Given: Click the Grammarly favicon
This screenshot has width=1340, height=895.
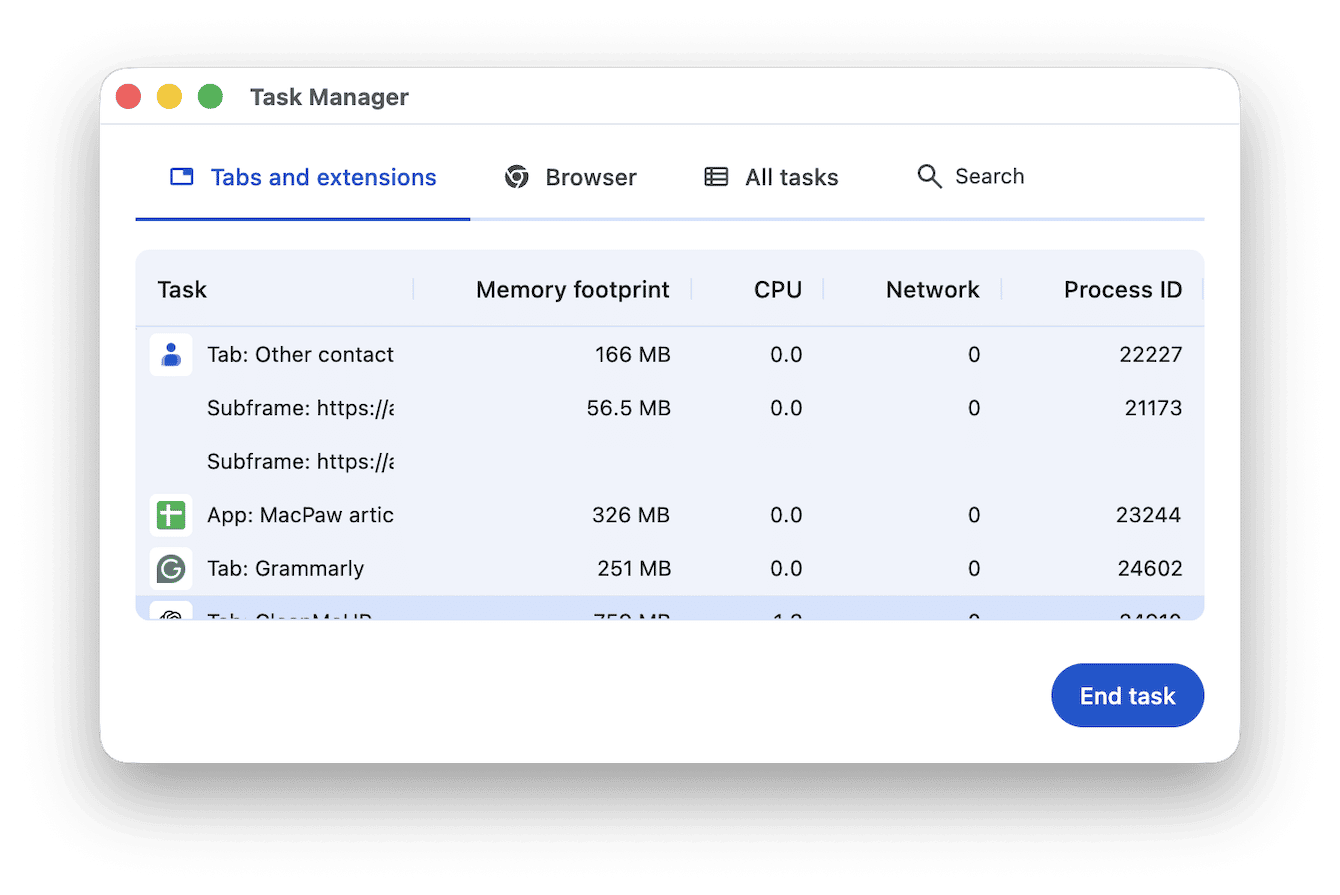Looking at the screenshot, I should coord(171,568).
